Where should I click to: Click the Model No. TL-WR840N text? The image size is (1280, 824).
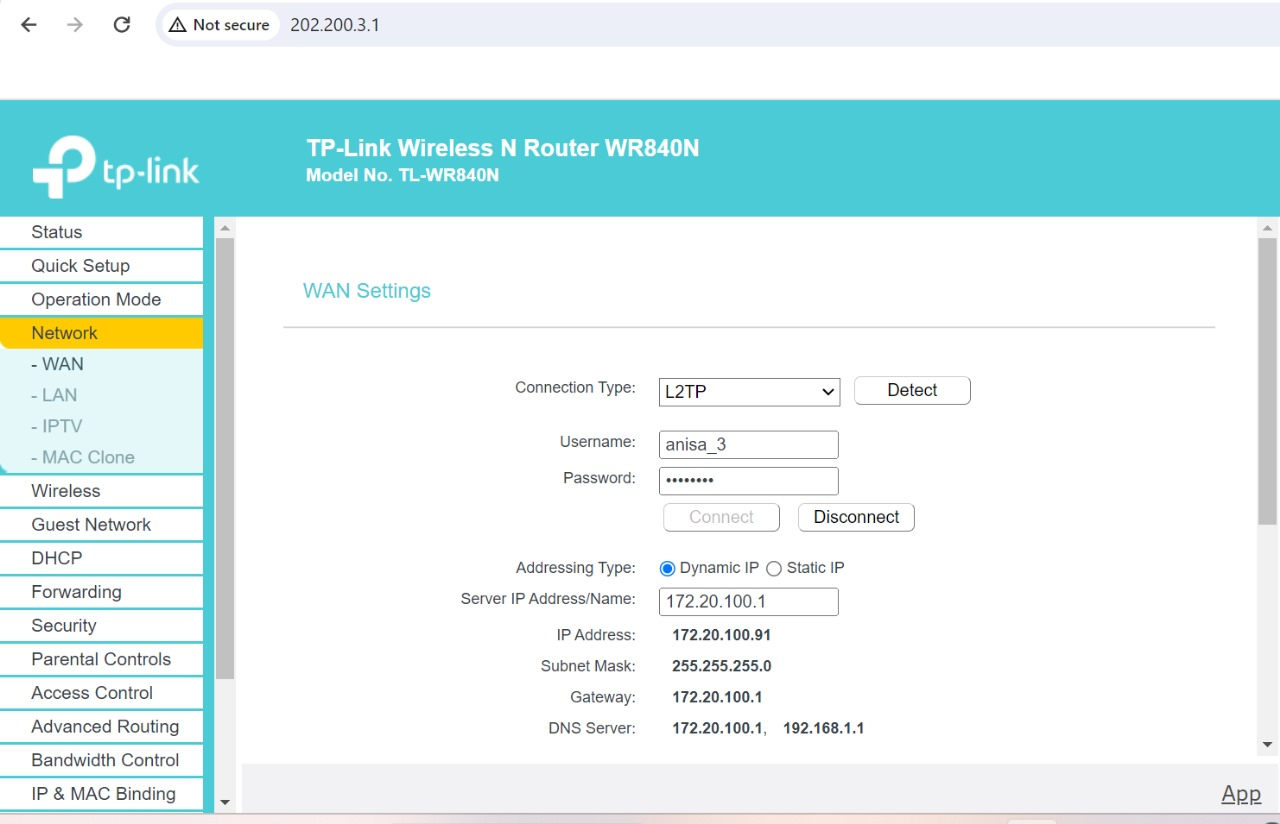402,175
